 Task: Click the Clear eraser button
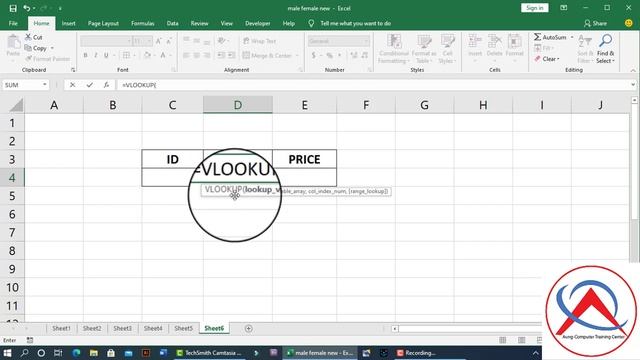[546, 59]
